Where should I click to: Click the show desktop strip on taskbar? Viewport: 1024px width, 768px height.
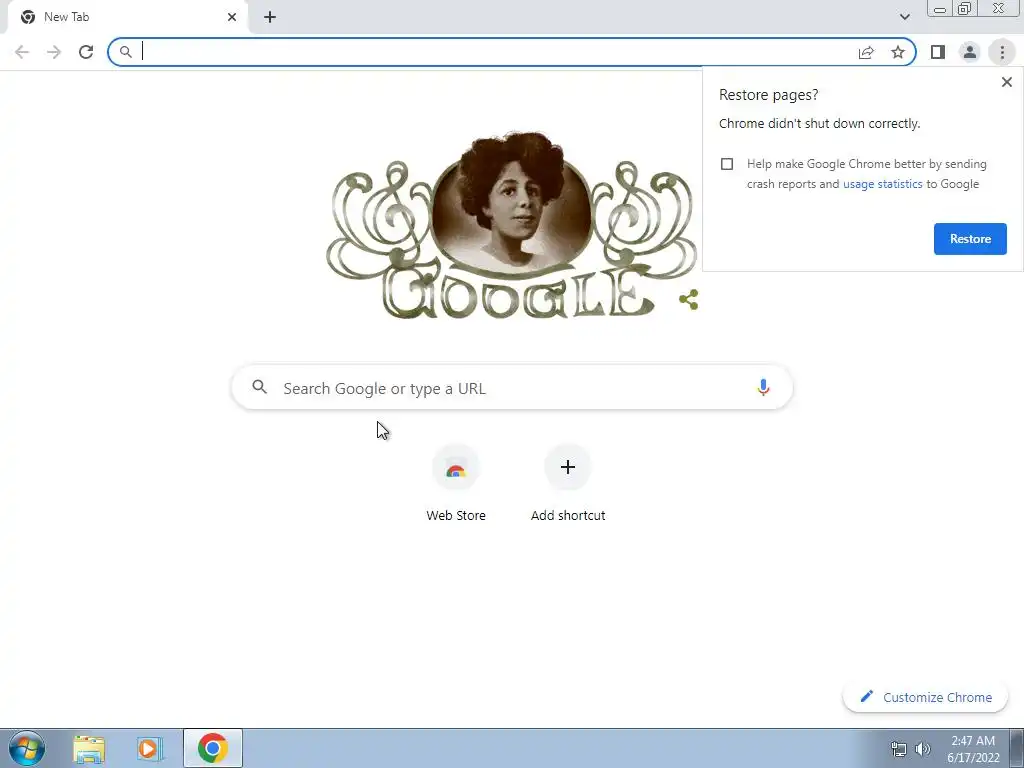pos(1017,748)
